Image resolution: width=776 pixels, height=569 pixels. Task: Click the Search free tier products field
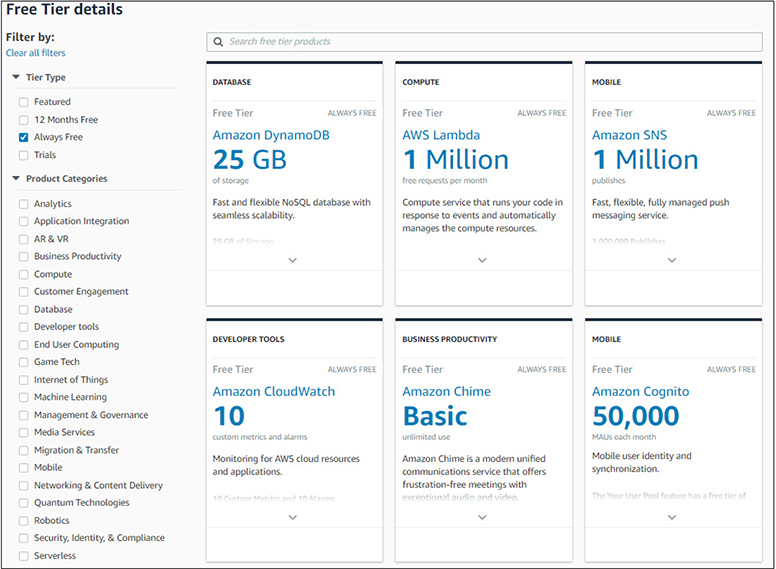tap(480, 42)
